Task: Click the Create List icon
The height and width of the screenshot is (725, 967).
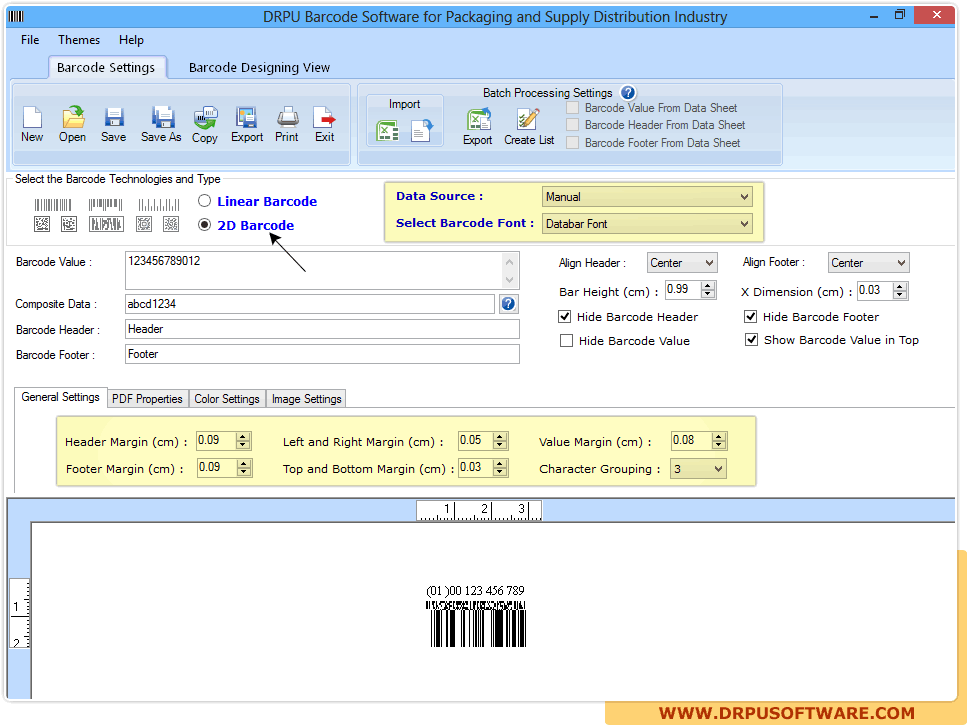Action: click(x=528, y=119)
